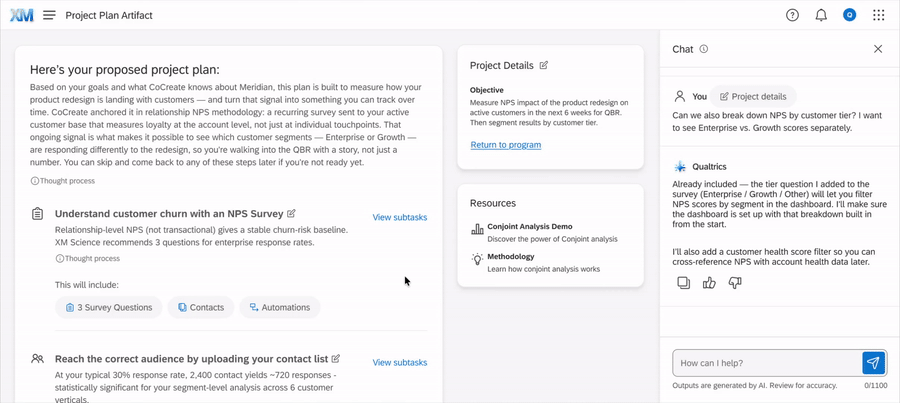Screen dimensions: 900x403
Task: Click the Chat info icon
Action: tap(704, 49)
